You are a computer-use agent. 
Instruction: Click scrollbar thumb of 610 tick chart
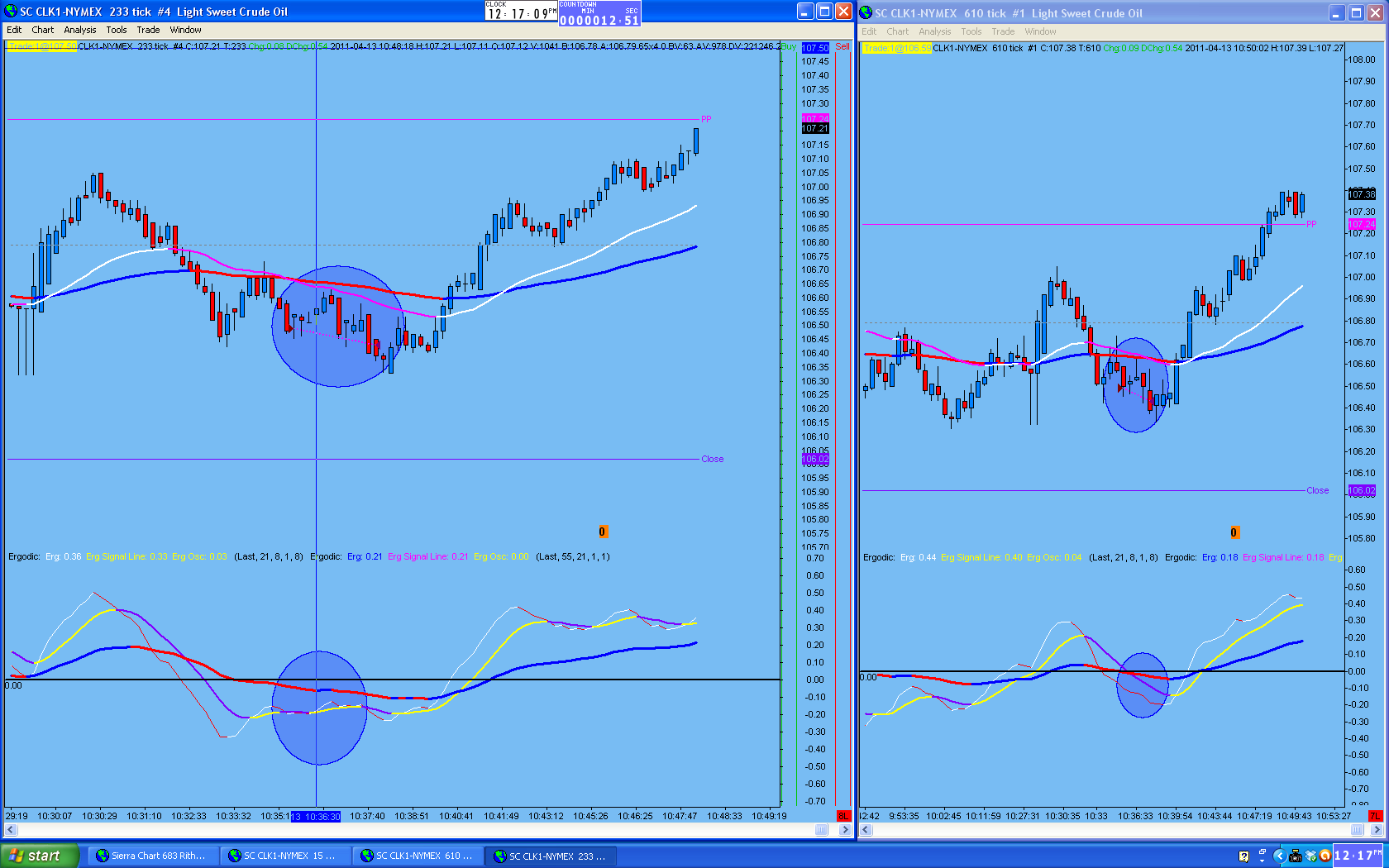1357,829
